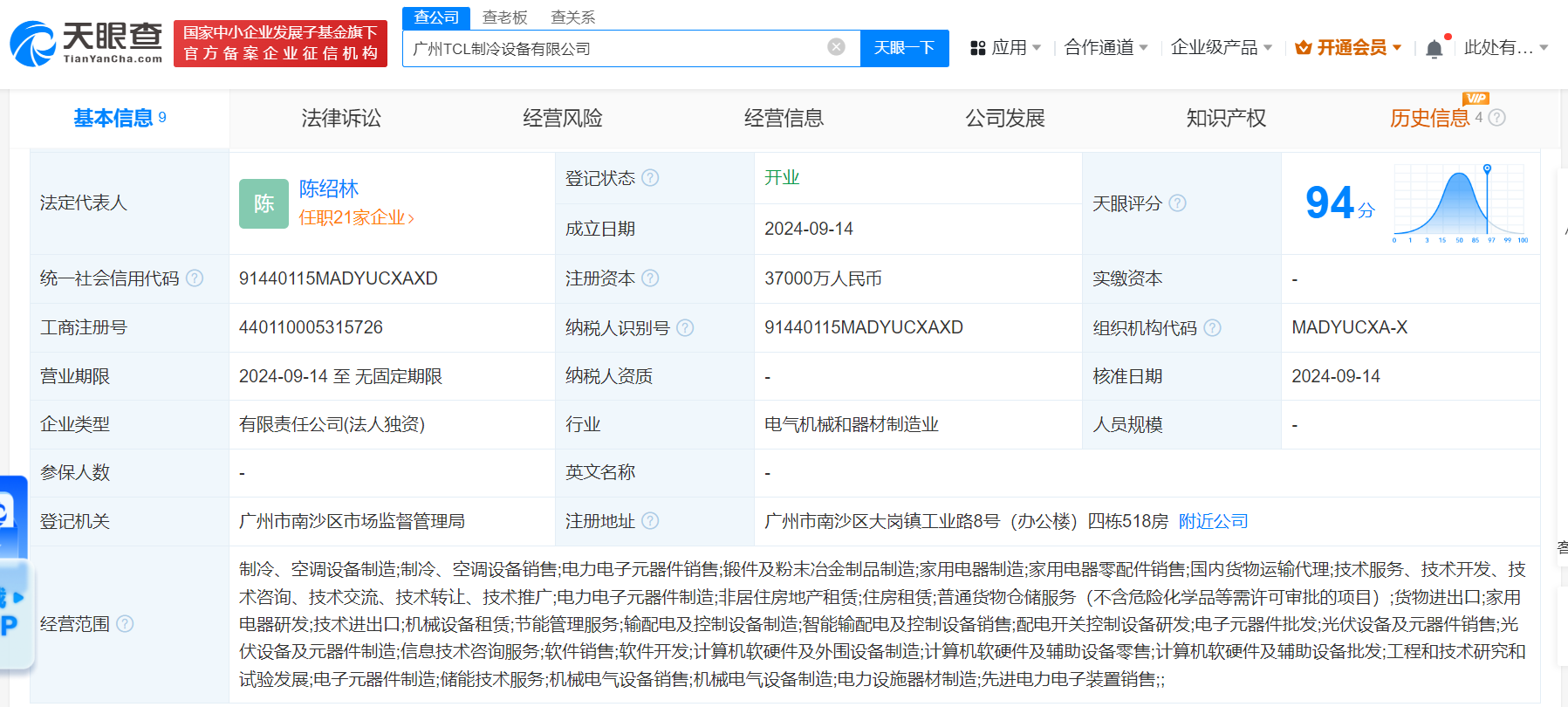1568x707 pixels.
Task: Open 任职21家企业 link
Action: tap(357, 217)
